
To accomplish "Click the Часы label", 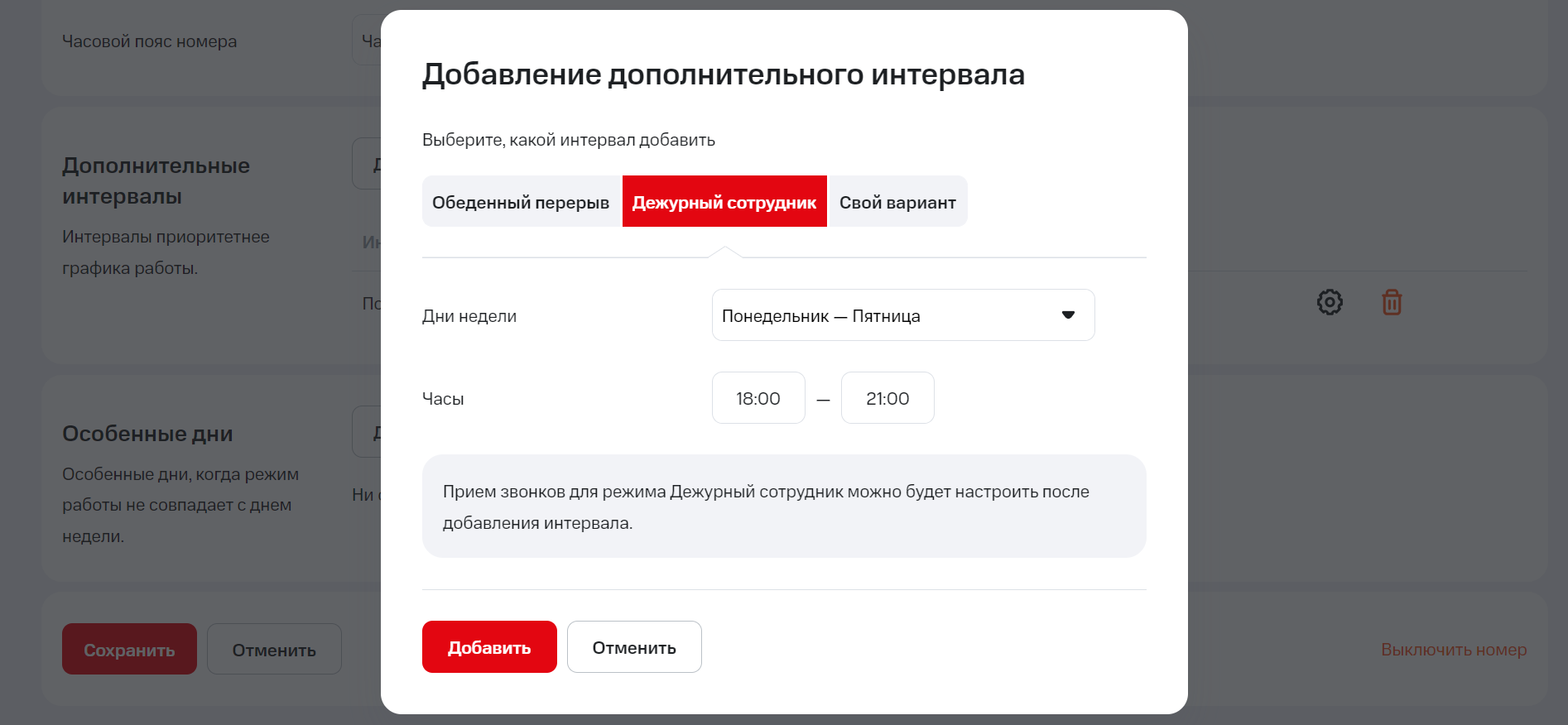I will [x=443, y=399].
